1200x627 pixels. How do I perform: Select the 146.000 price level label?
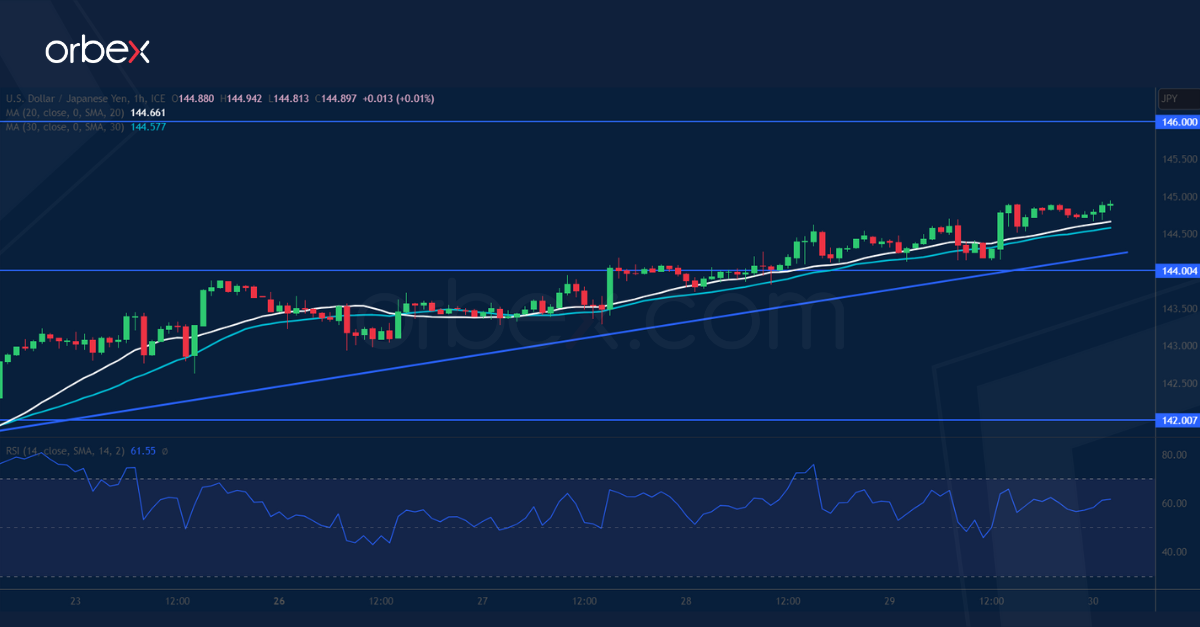(1176, 122)
